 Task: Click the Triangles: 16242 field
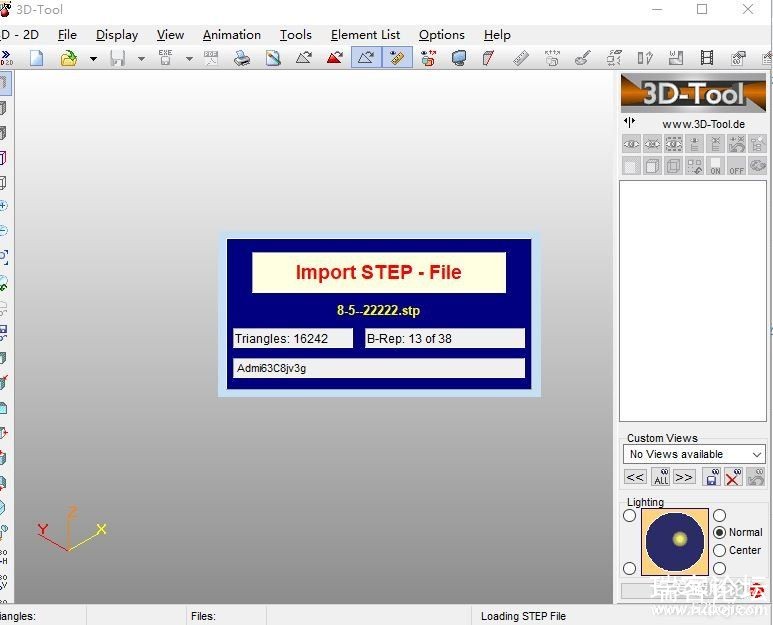coord(293,339)
